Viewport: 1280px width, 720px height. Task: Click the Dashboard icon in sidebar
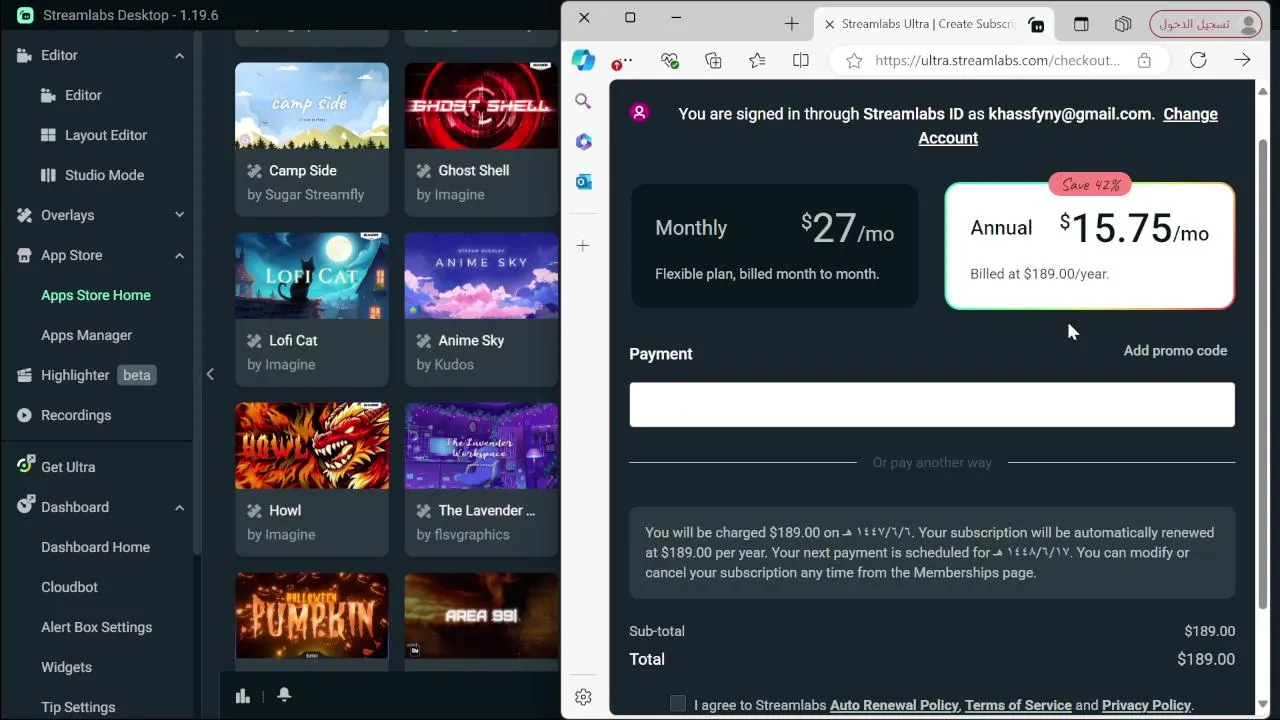point(26,506)
